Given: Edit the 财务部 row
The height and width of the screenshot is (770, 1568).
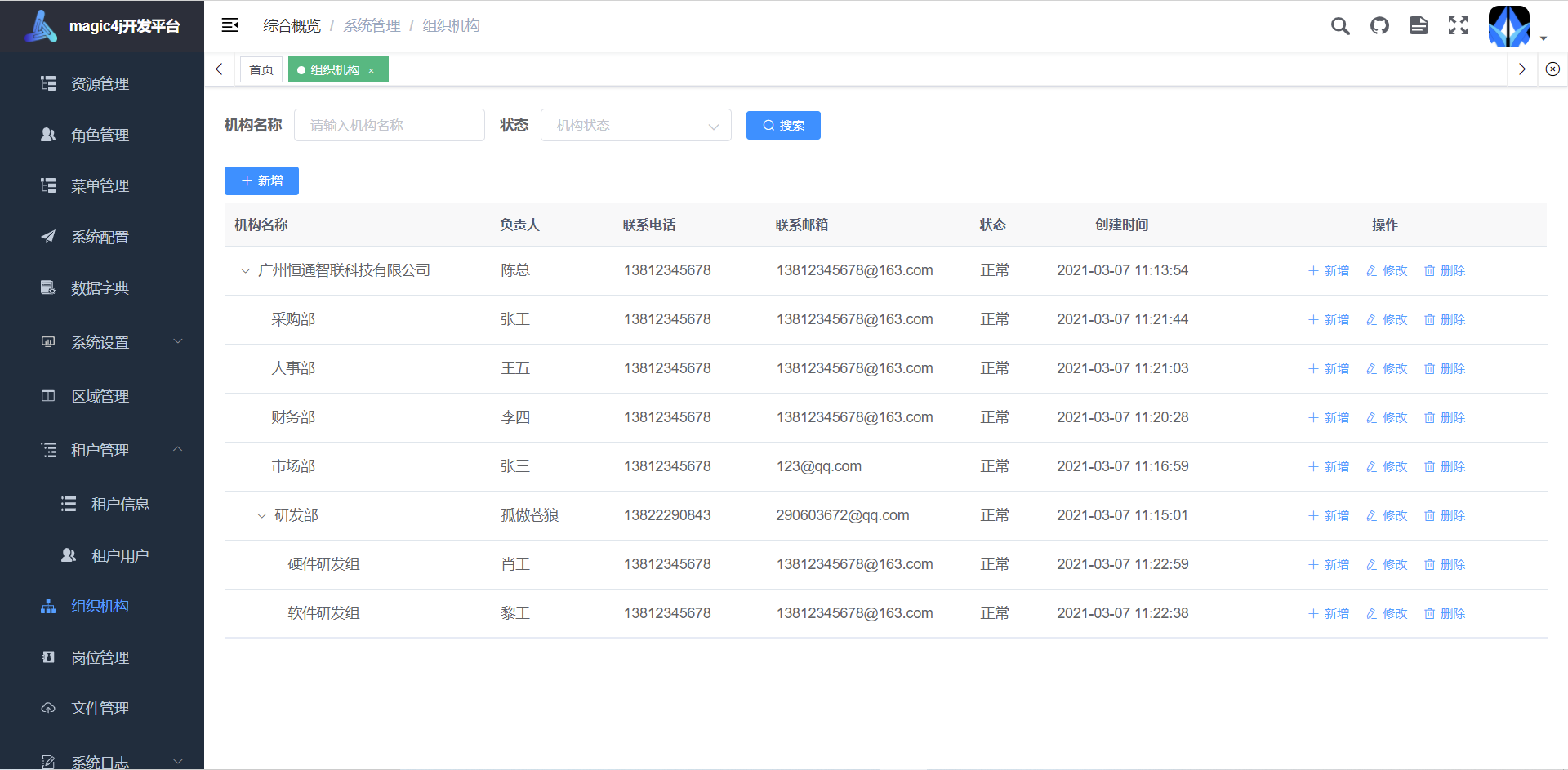Looking at the screenshot, I should [1387, 417].
